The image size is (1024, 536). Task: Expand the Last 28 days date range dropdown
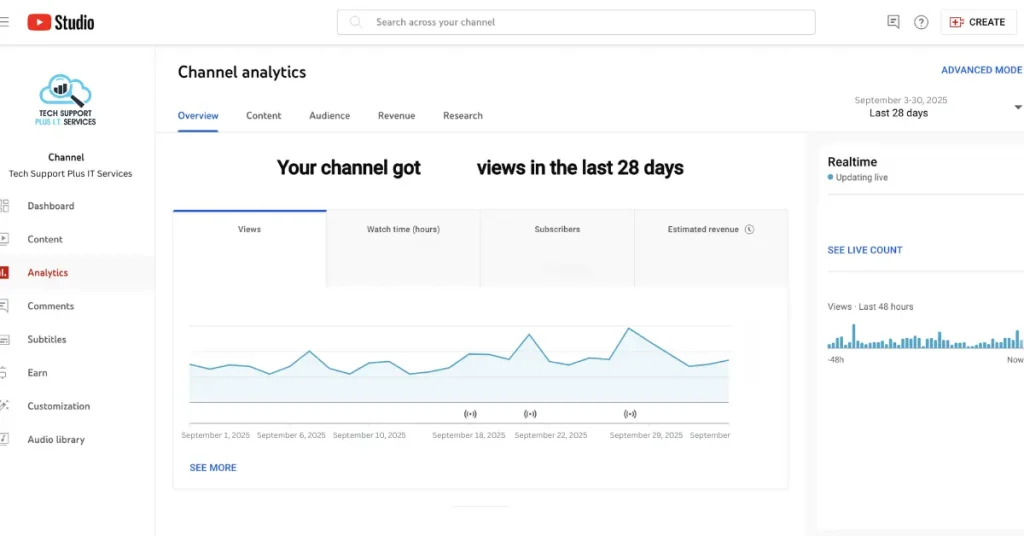[x=1017, y=107]
